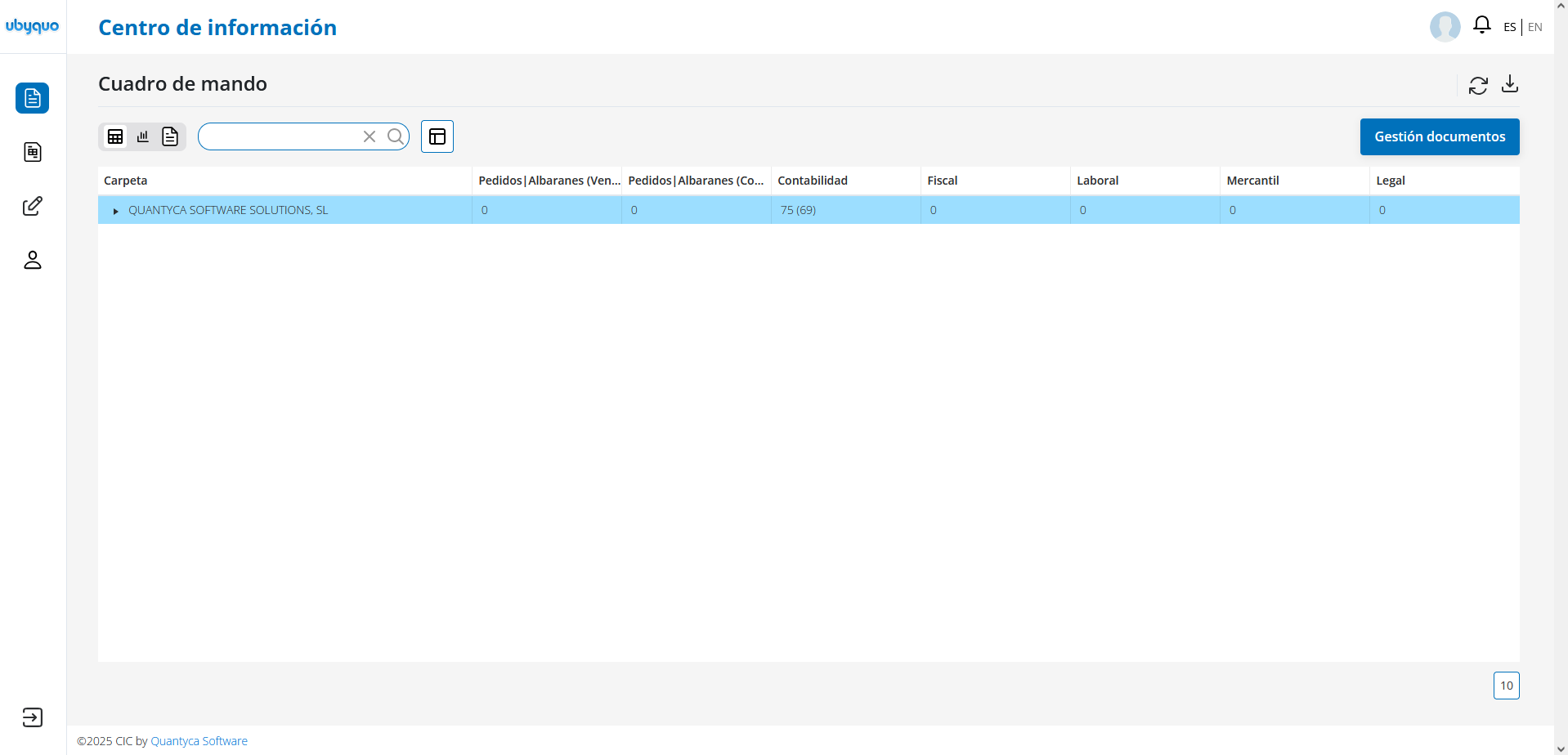Screen dimensions: 1568x755
Task: Open the documents sidebar icon
Action: (33, 98)
